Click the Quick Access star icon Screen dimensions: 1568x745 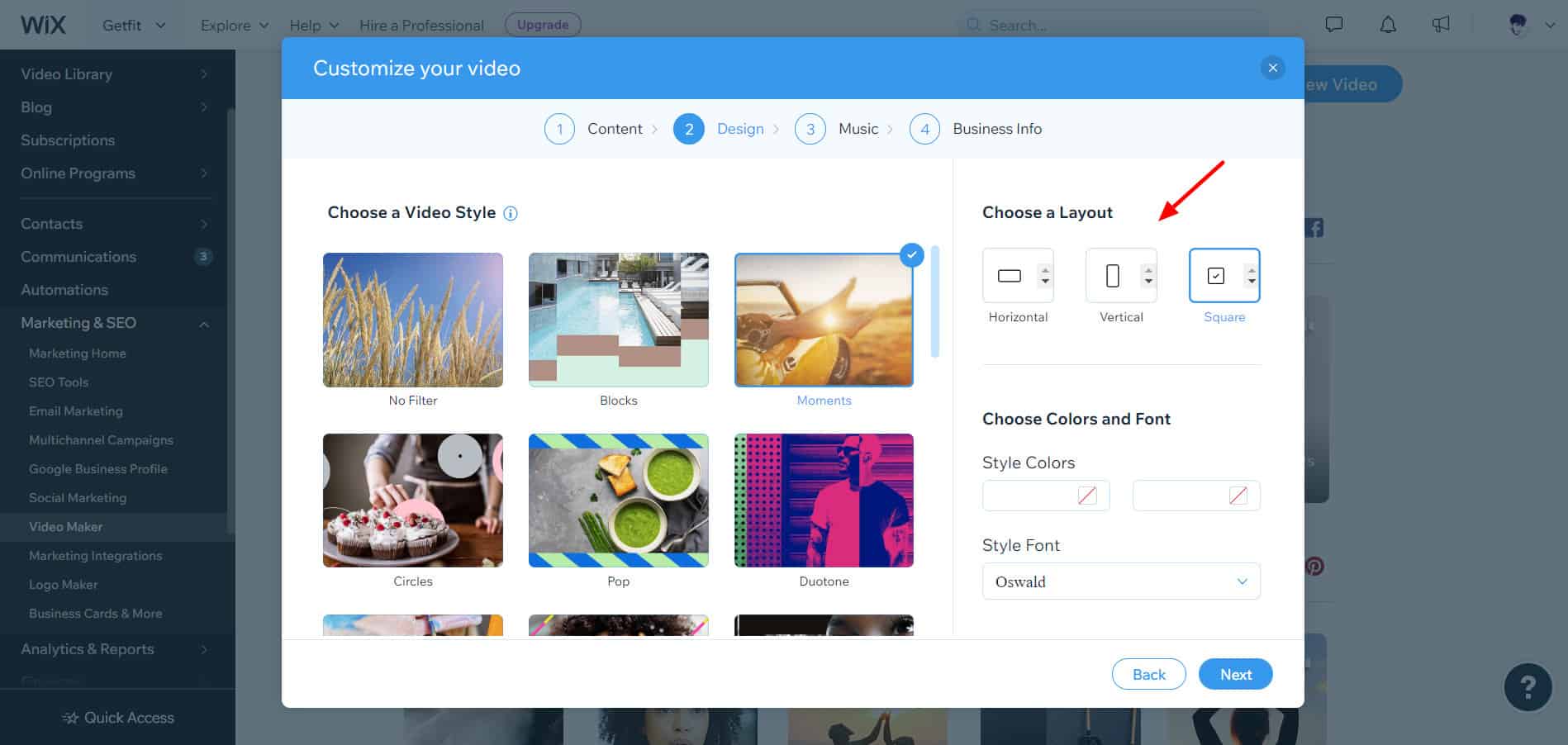coord(71,718)
